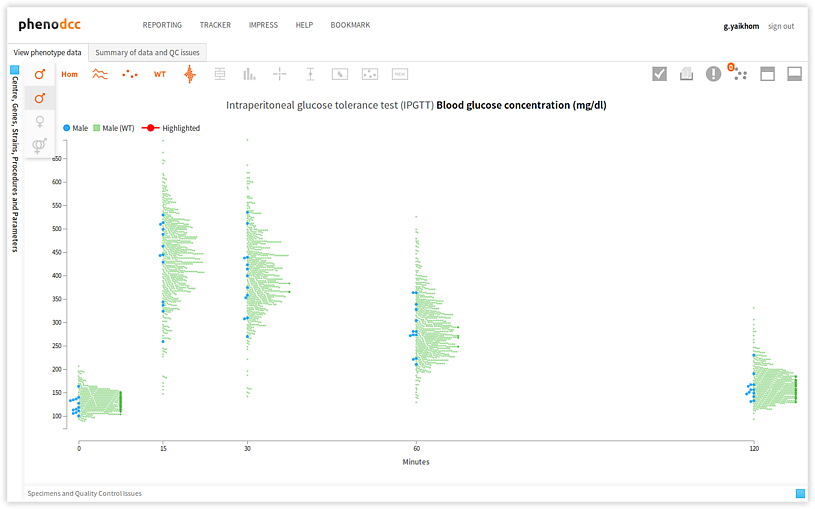Viewport: 815px width, 509px height.
Task: Click the crosshair icon in toolbar
Action: (x=280, y=74)
